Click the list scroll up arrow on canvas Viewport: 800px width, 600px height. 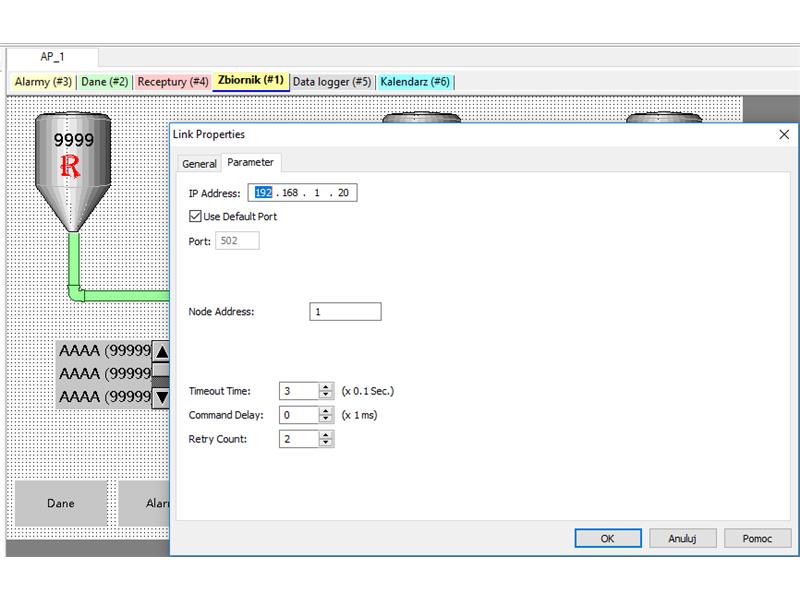point(161,352)
